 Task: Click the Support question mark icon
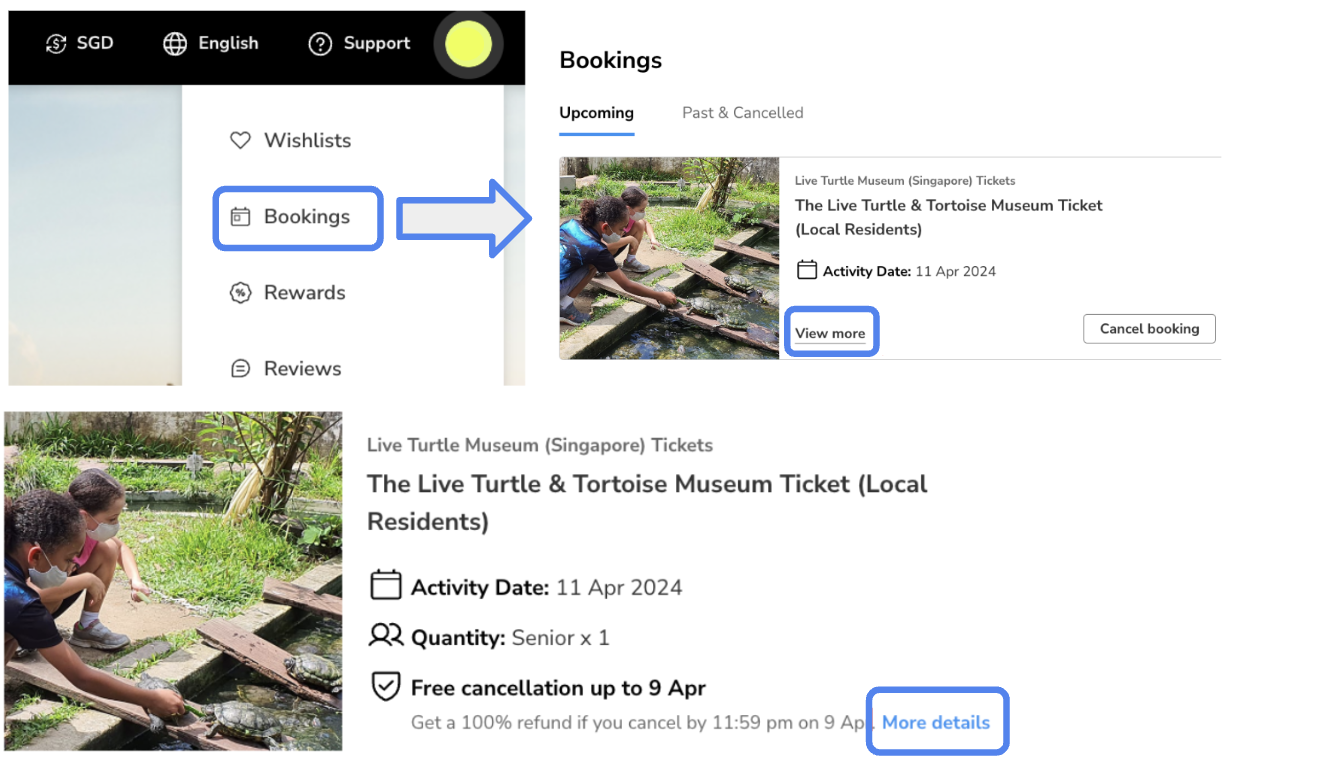[320, 44]
